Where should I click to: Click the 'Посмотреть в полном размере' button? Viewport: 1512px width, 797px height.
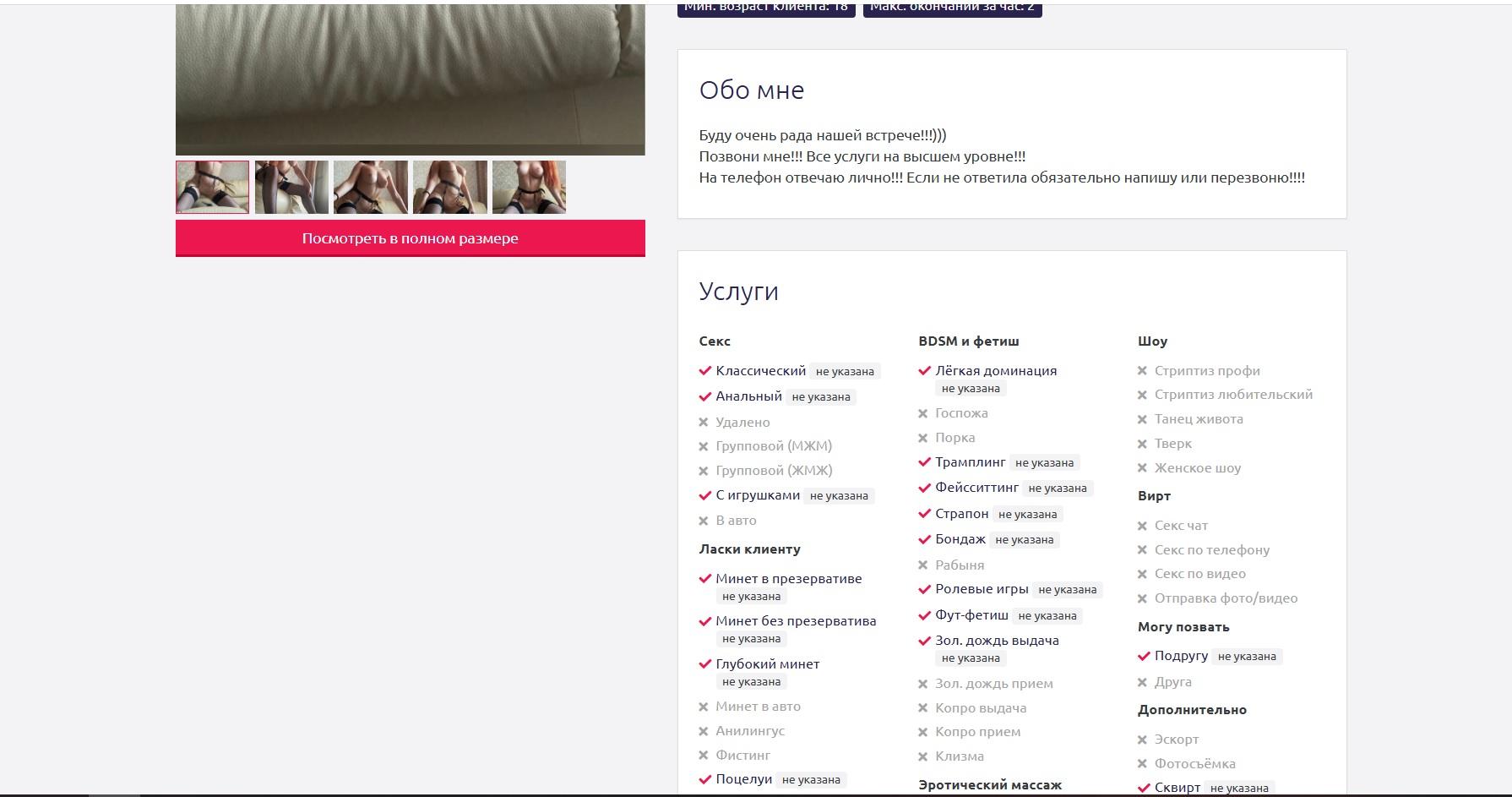tap(410, 238)
